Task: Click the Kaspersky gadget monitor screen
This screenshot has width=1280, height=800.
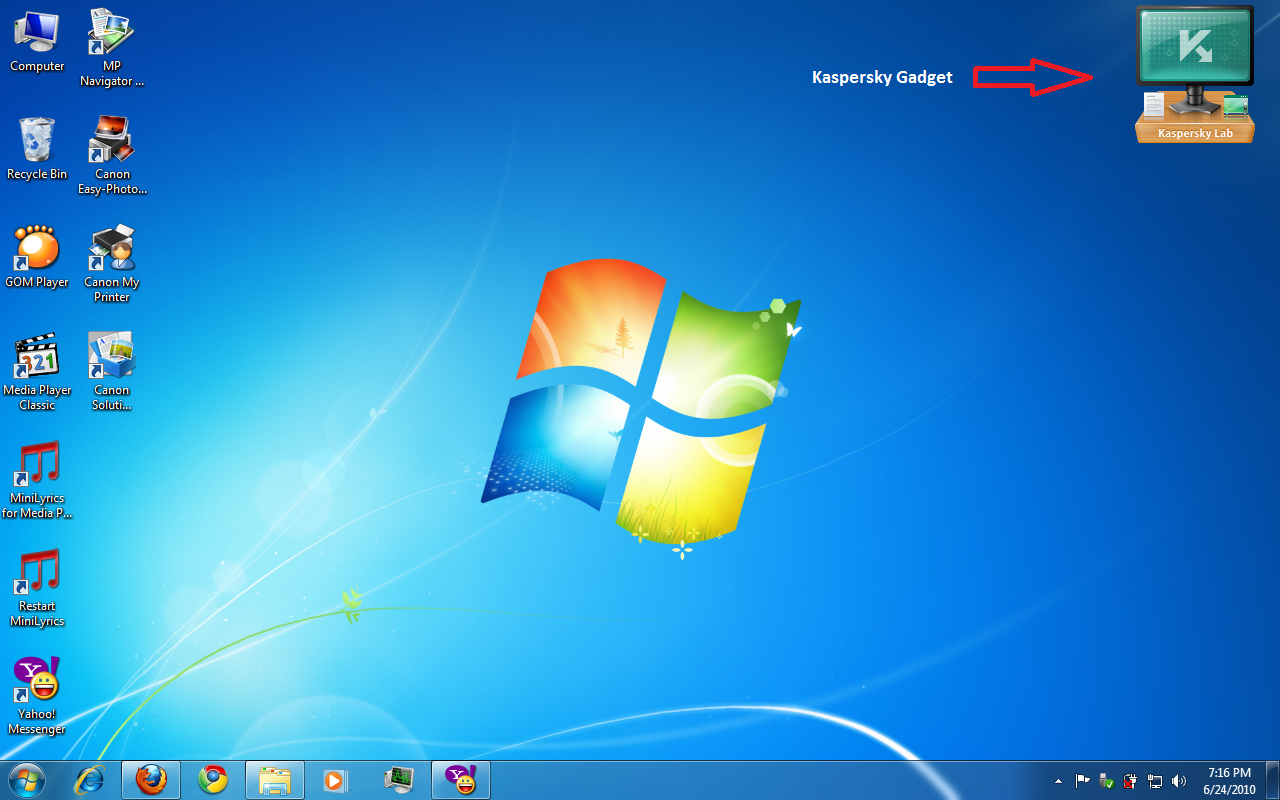Action: [1195, 45]
